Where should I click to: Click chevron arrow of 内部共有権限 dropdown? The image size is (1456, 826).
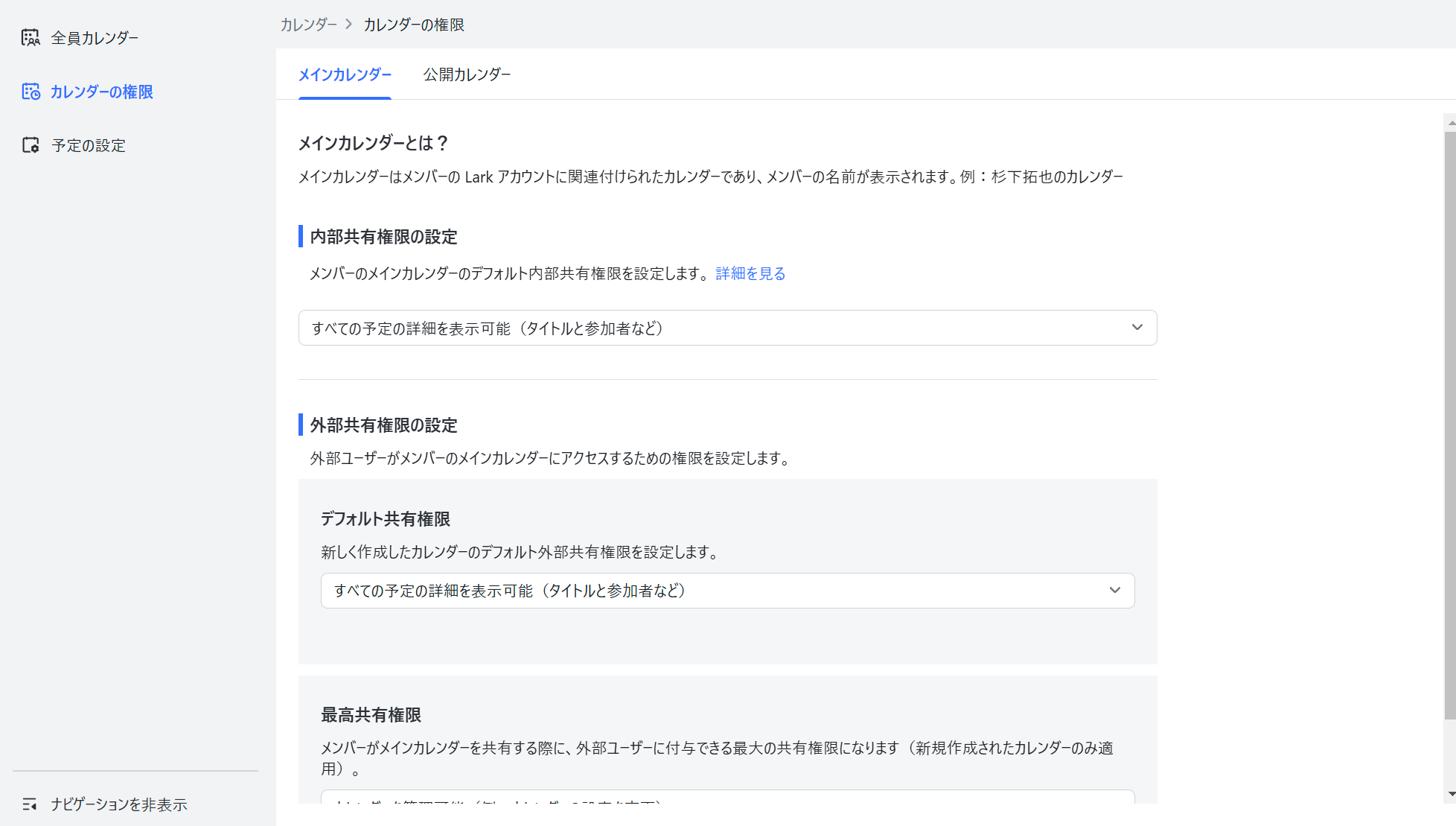click(x=1137, y=328)
